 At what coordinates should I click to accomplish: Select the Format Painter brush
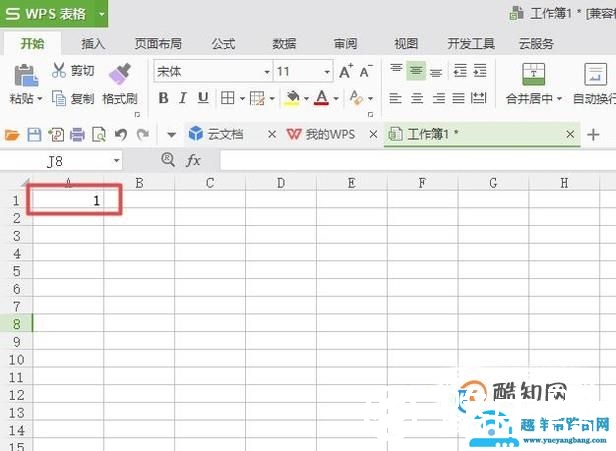(119, 74)
